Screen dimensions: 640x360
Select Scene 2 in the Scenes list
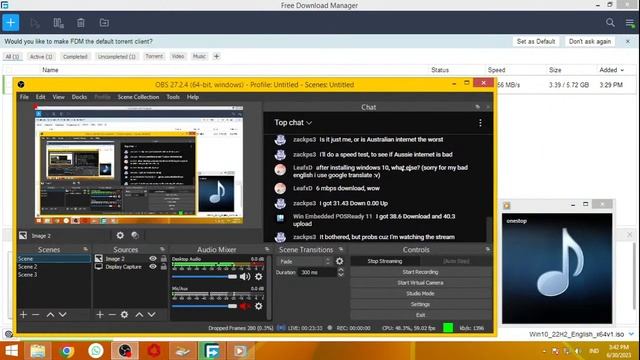53,267
